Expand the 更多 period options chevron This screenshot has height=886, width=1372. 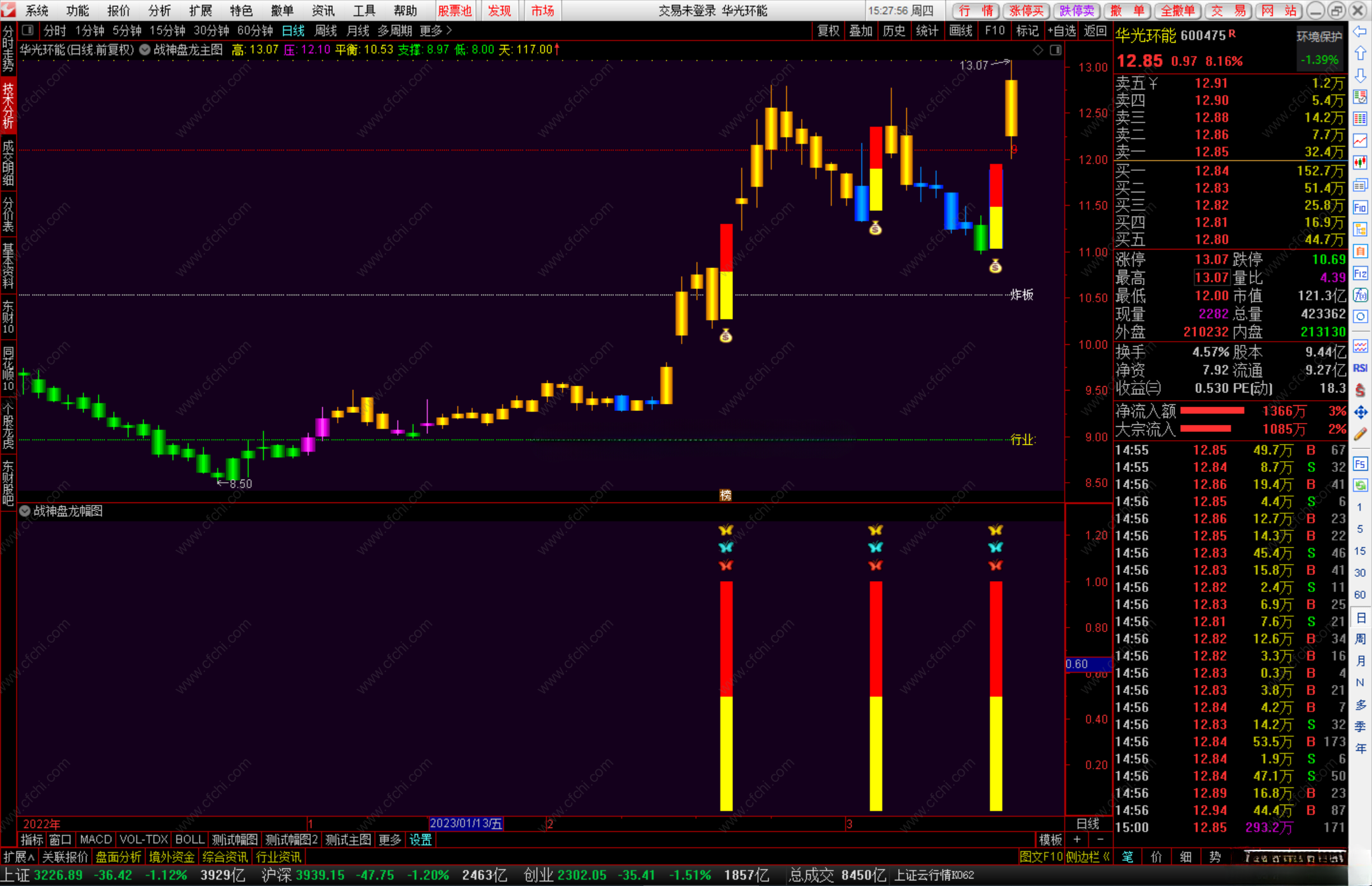449,30
